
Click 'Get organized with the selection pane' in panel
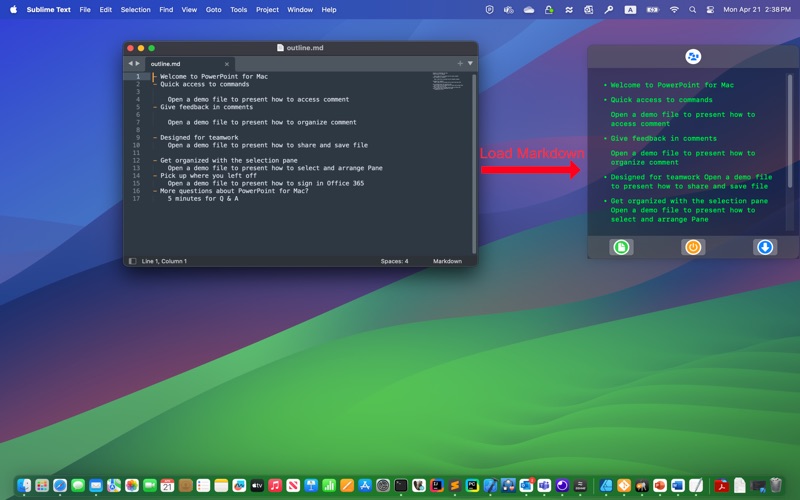click(689, 201)
